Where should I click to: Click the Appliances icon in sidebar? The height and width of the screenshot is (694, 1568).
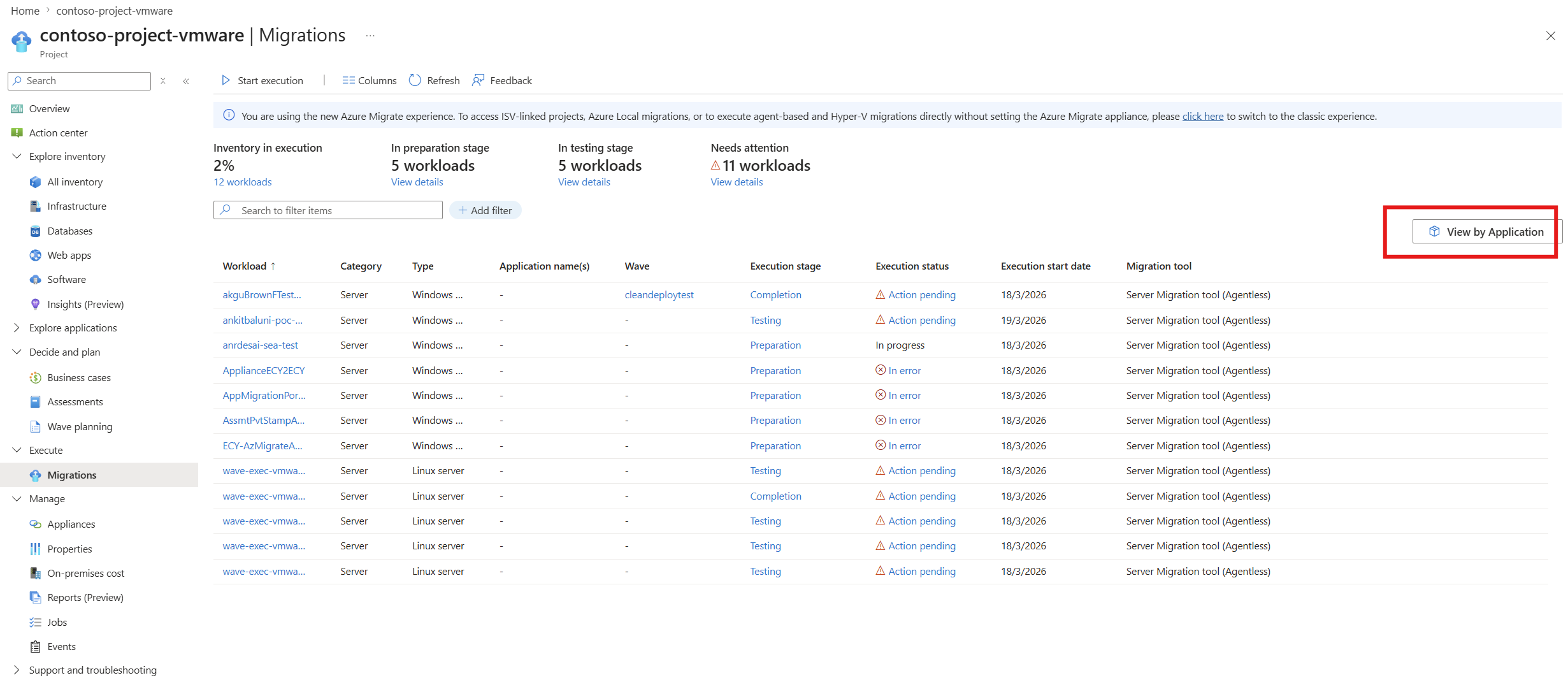tap(36, 524)
